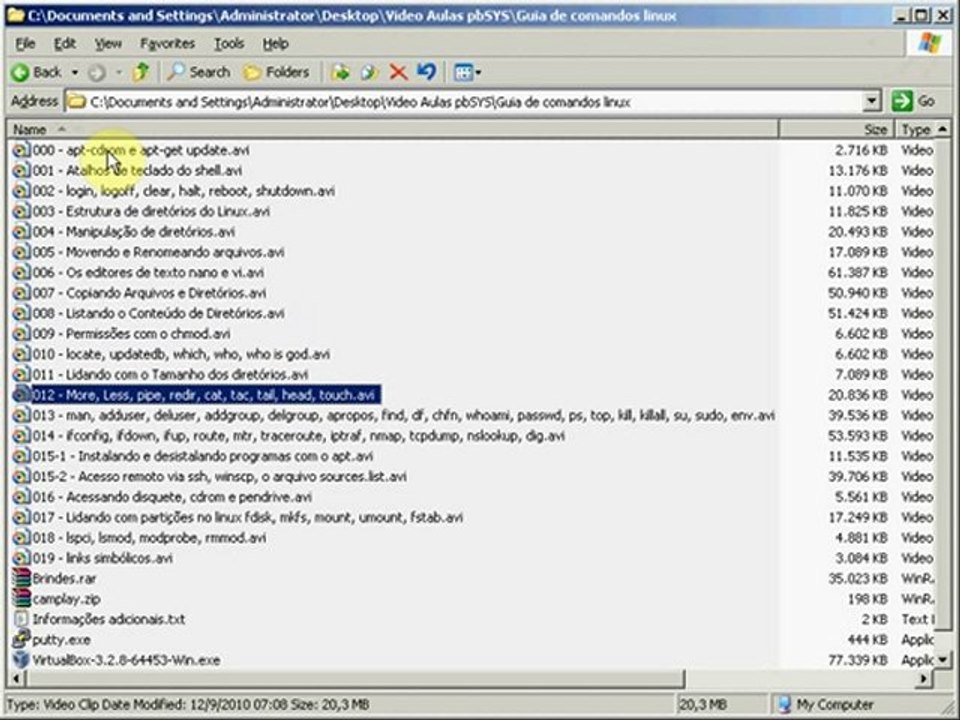Click icon of 006 - Os editores de texto file
The width and height of the screenshot is (960, 720).
click(21, 272)
